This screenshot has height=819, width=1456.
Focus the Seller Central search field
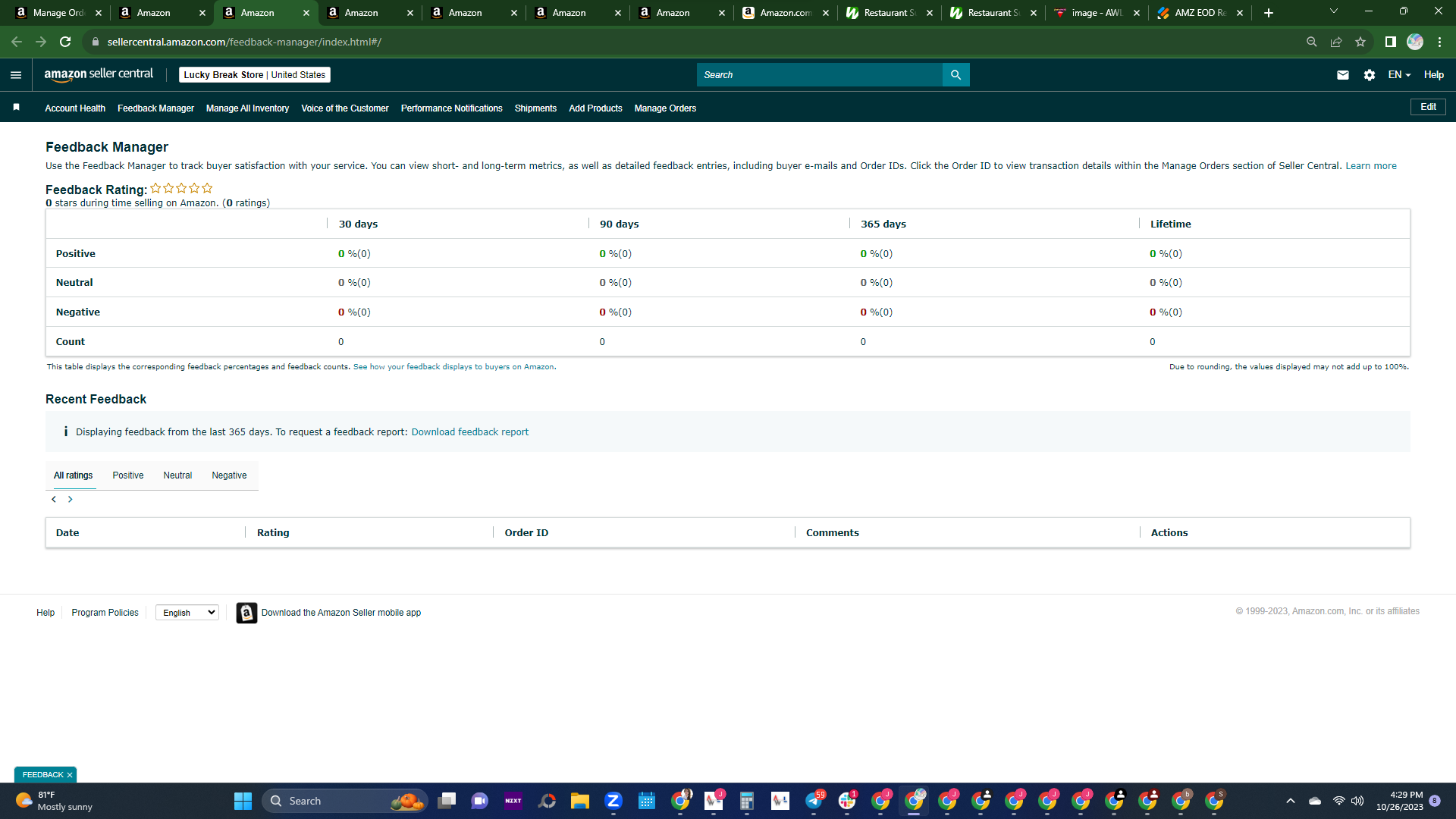(819, 75)
